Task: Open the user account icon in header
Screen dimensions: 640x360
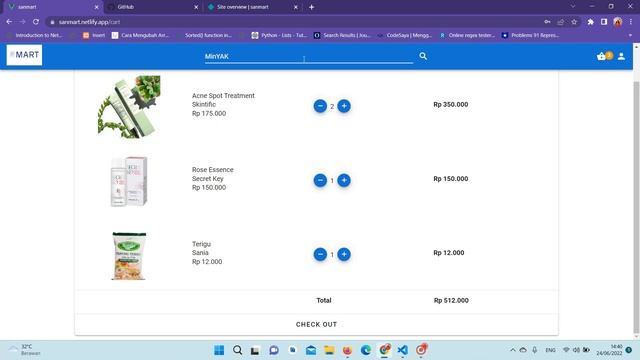Action: pos(621,56)
